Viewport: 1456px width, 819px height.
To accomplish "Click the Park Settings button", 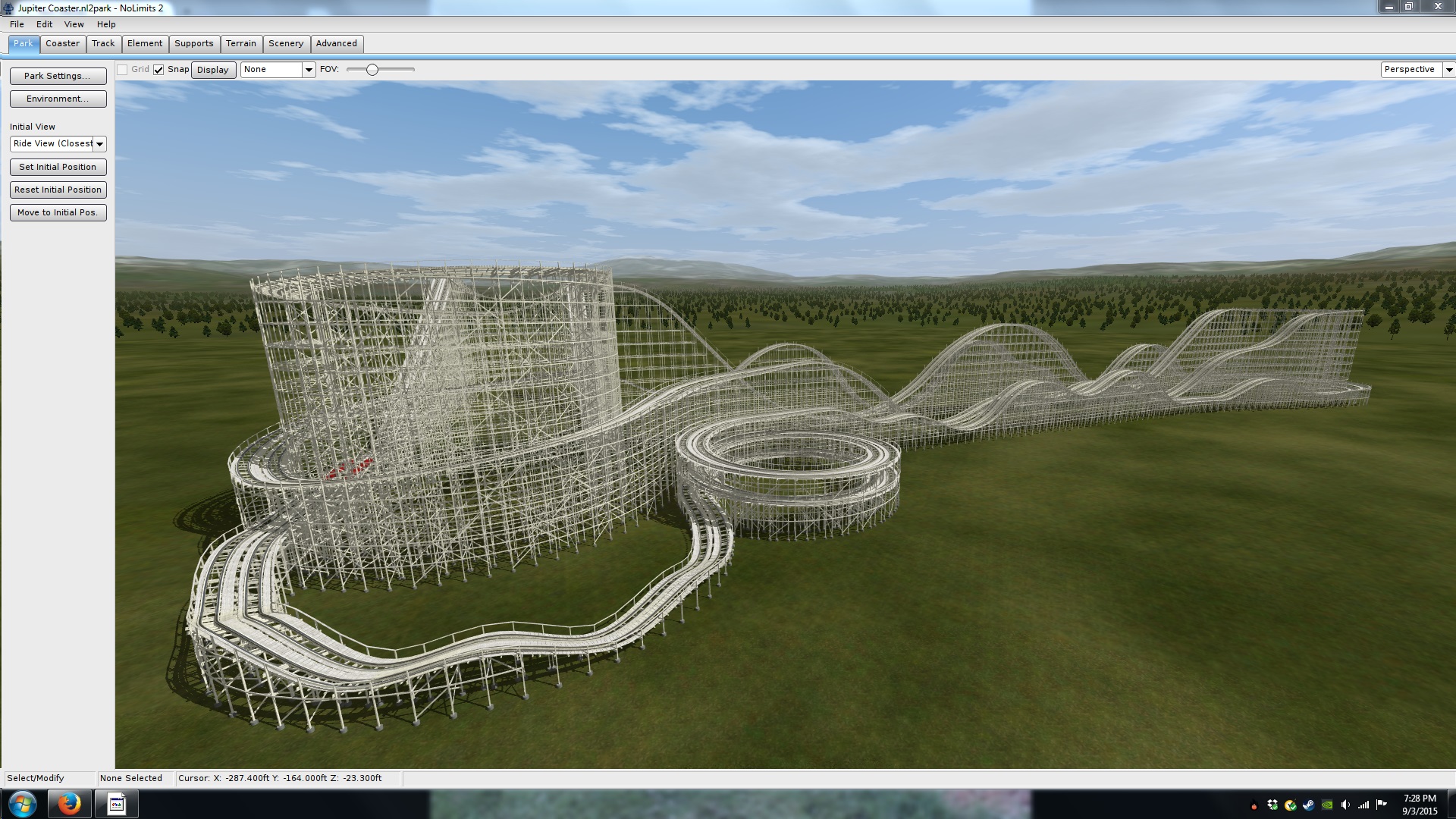I will click(58, 76).
